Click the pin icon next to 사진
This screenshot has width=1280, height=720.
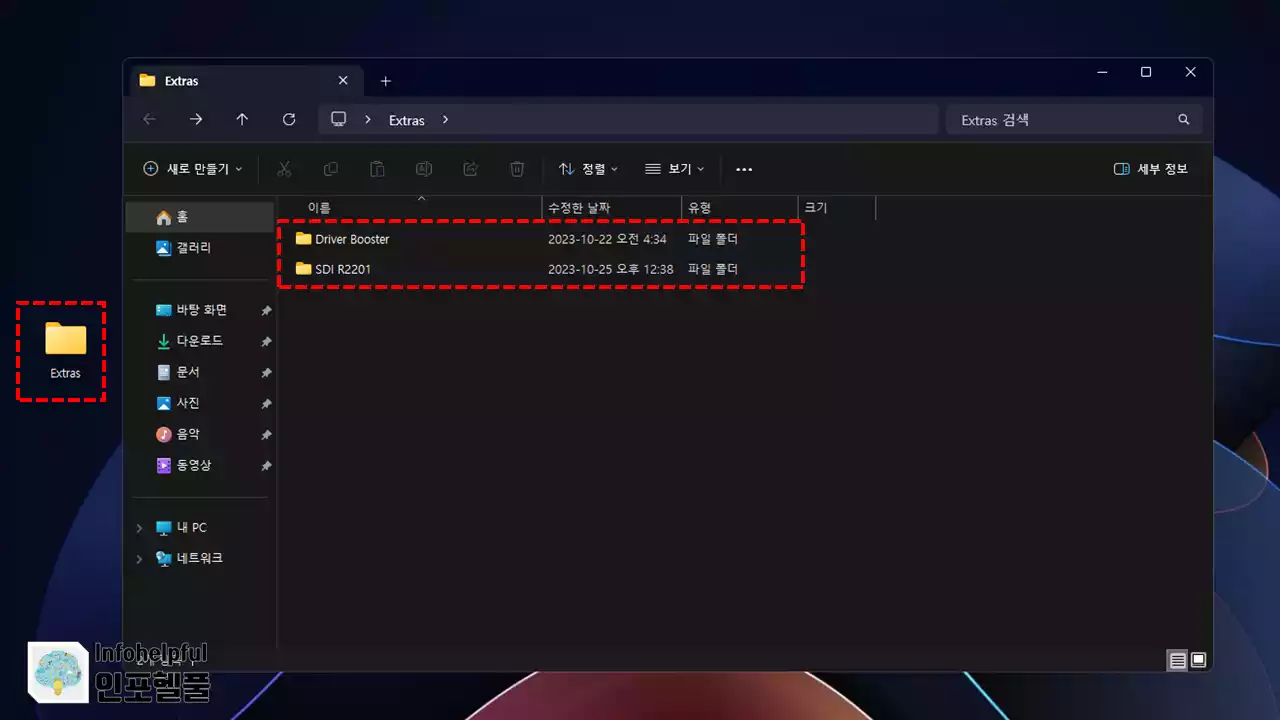[266, 404]
